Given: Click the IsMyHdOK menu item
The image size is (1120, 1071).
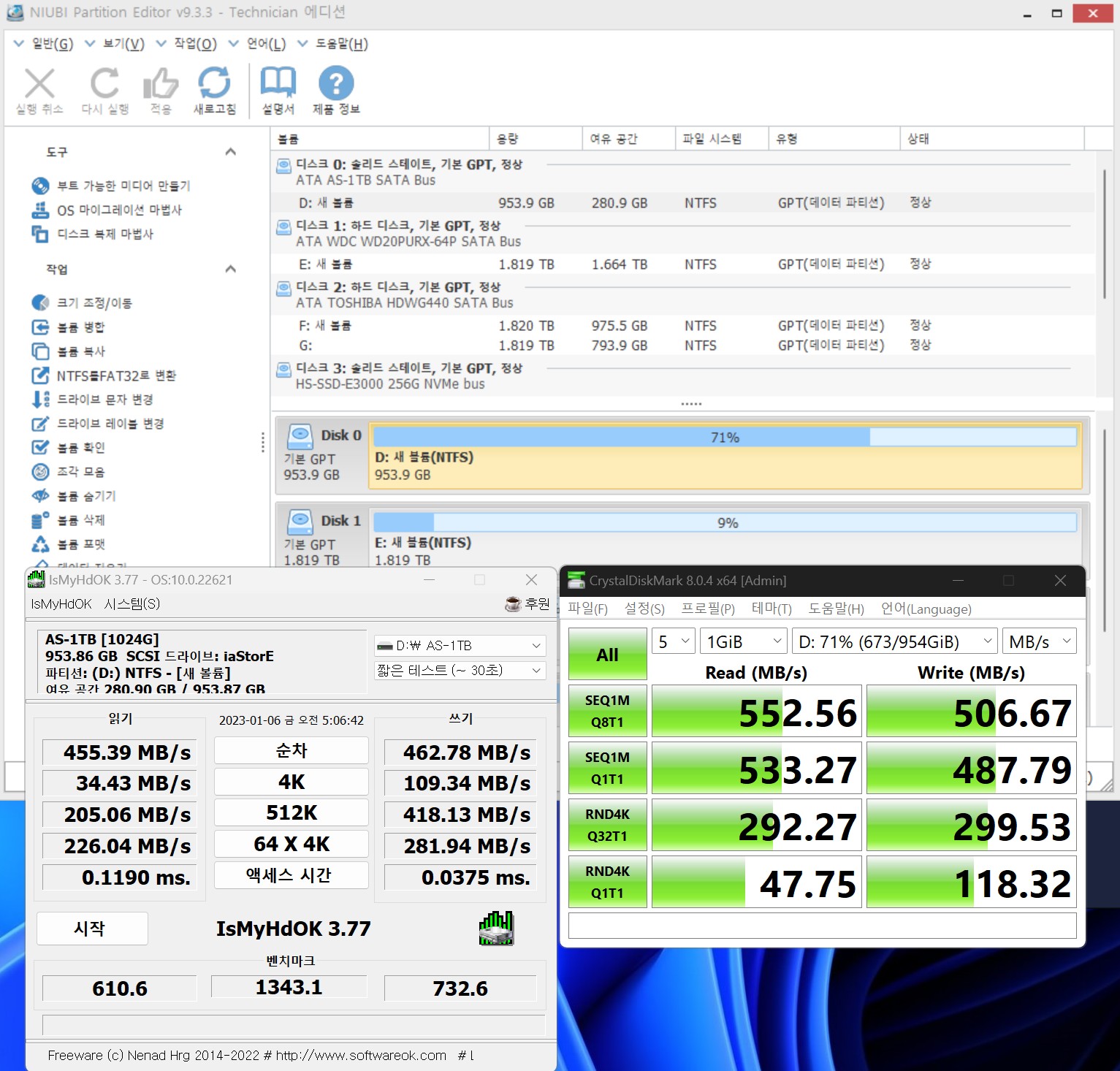Looking at the screenshot, I should (61, 603).
